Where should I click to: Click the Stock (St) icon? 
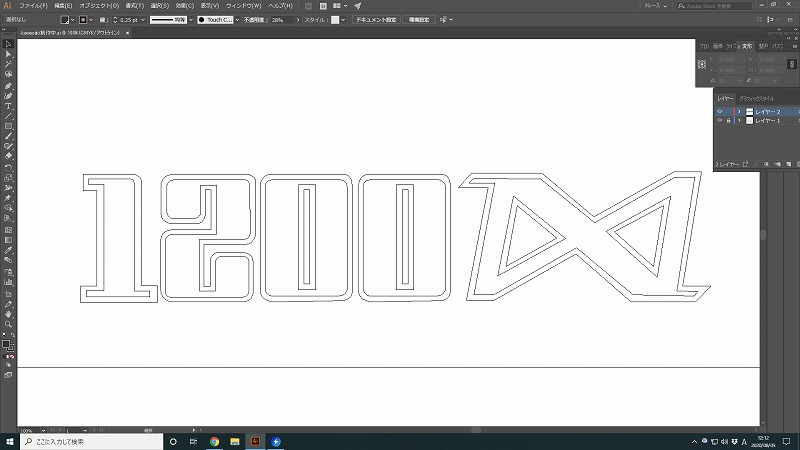(323, 6)
